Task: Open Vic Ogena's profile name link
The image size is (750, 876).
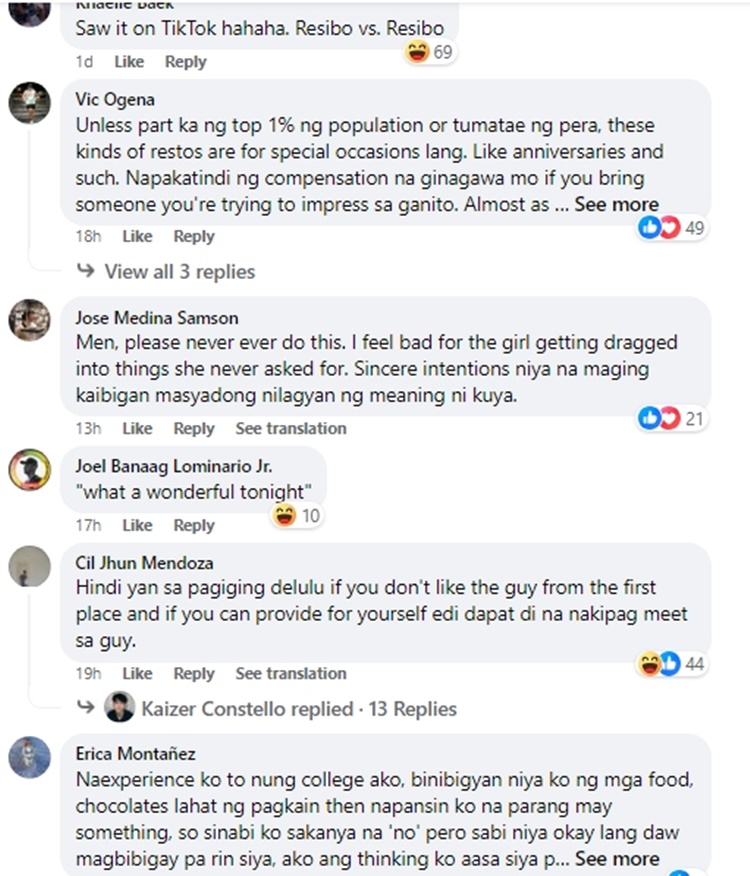Action: click(x=115, y=99)
